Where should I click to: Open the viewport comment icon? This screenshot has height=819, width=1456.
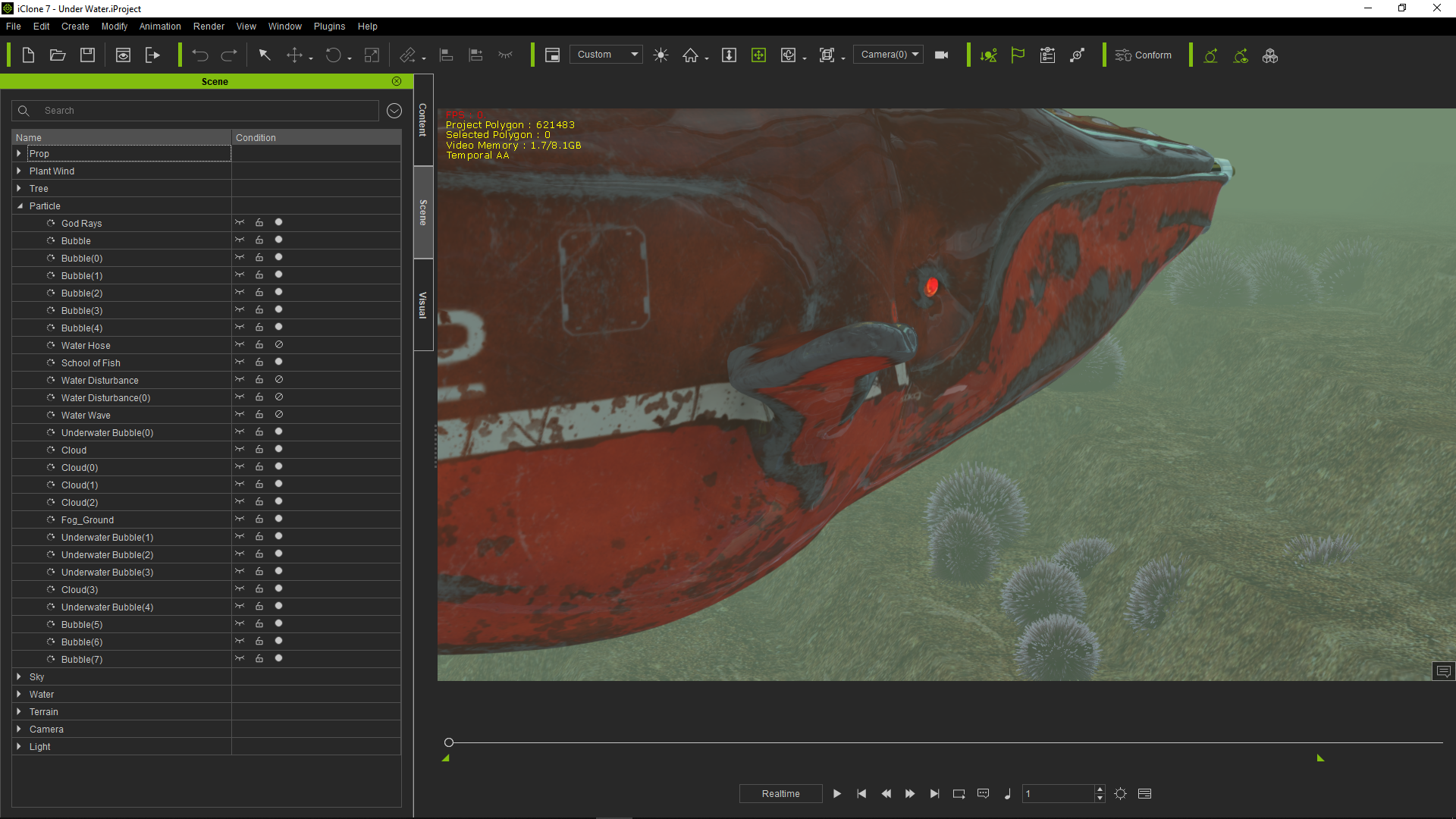pos(1444,671)
